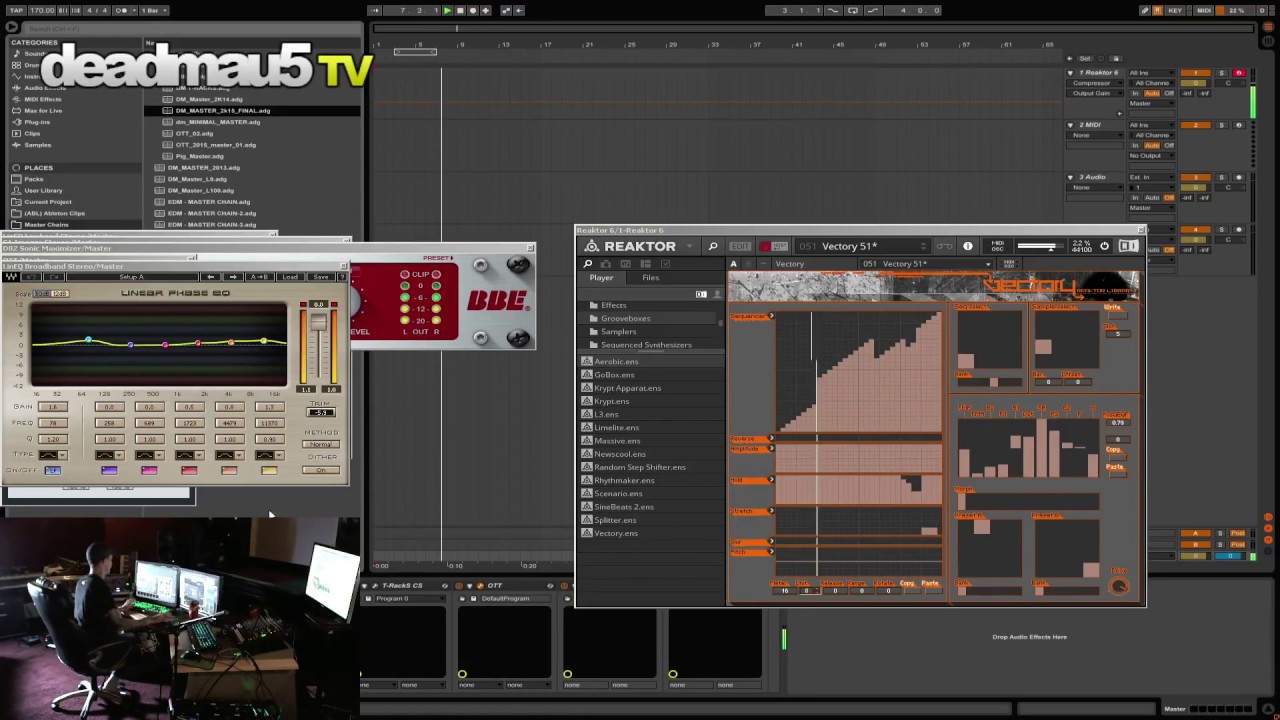This screenshot has width=1280, height=720.
Task: Click the NI logo in Reaktor header
Action: click(1129, 246)
